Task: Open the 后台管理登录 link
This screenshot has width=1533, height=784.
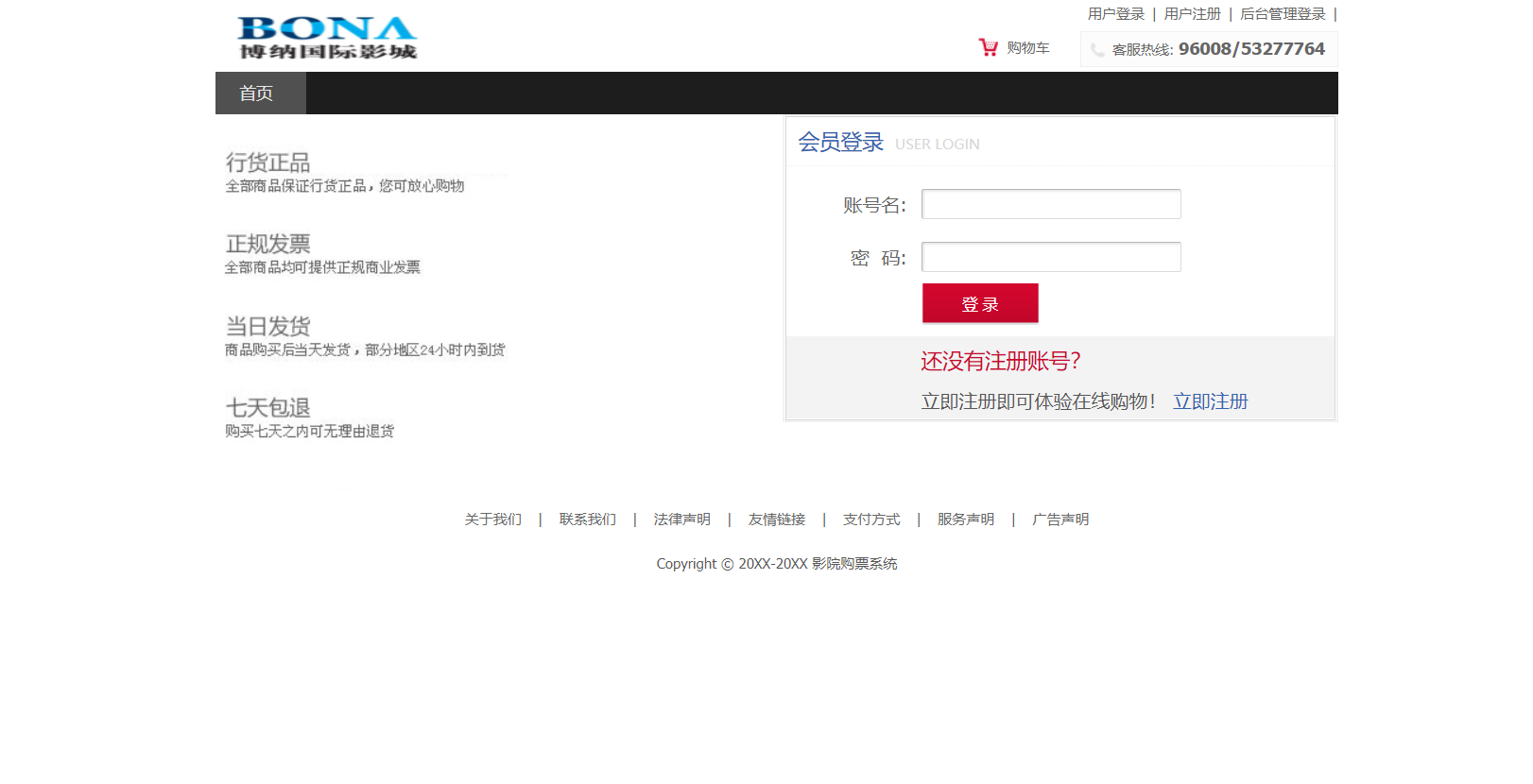Action: pos(1283,14)
